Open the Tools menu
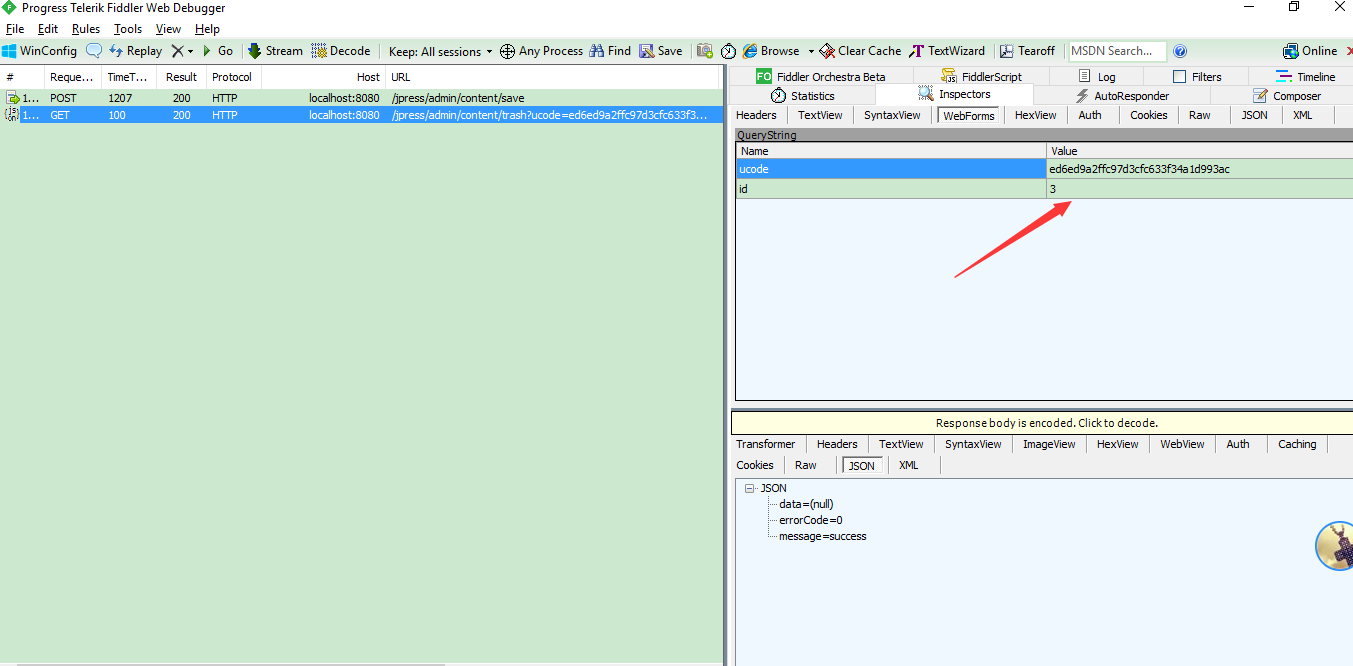The width and height of the screenshot is (1353, 666). [128, 29]
